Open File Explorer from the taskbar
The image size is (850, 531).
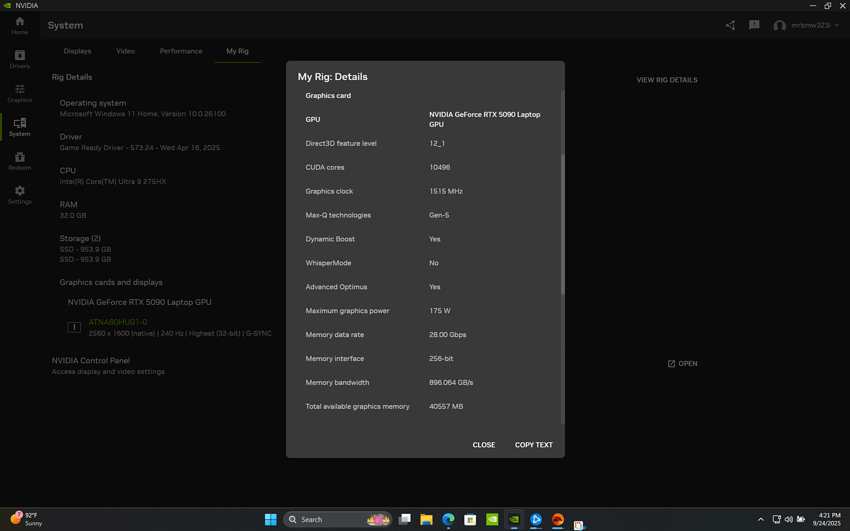pos(426,519)
